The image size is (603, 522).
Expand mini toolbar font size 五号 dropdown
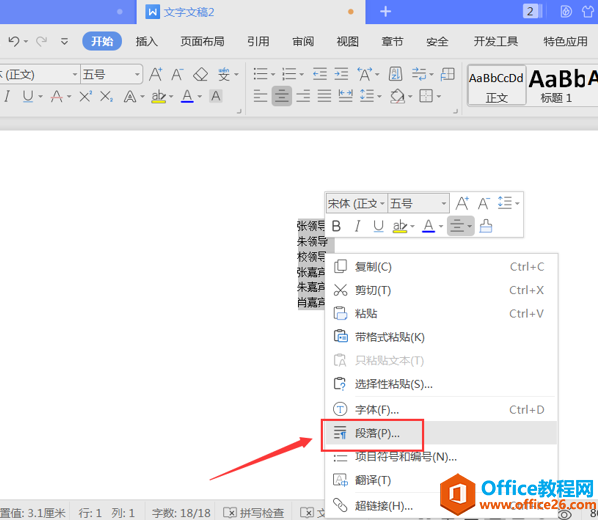[x=444, y=203]
